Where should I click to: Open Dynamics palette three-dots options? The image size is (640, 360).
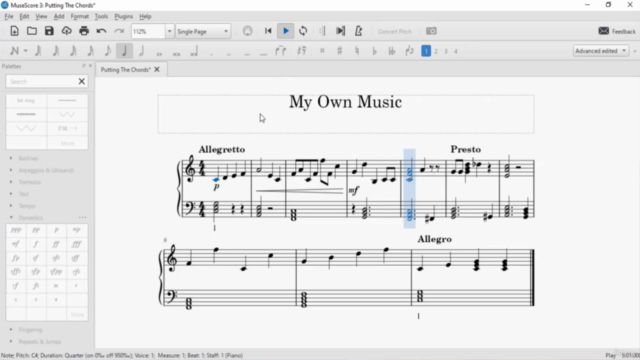coord(82,218)
